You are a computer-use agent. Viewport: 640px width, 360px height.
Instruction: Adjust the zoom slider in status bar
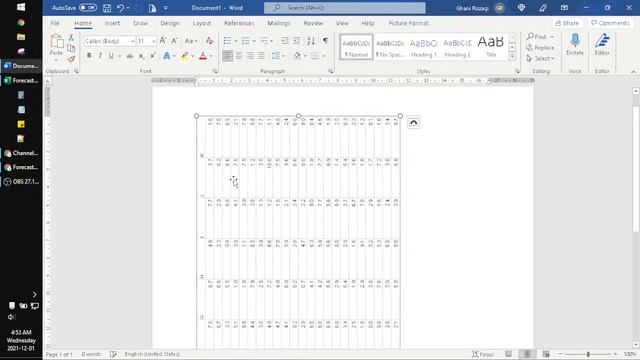click(588, 354)
